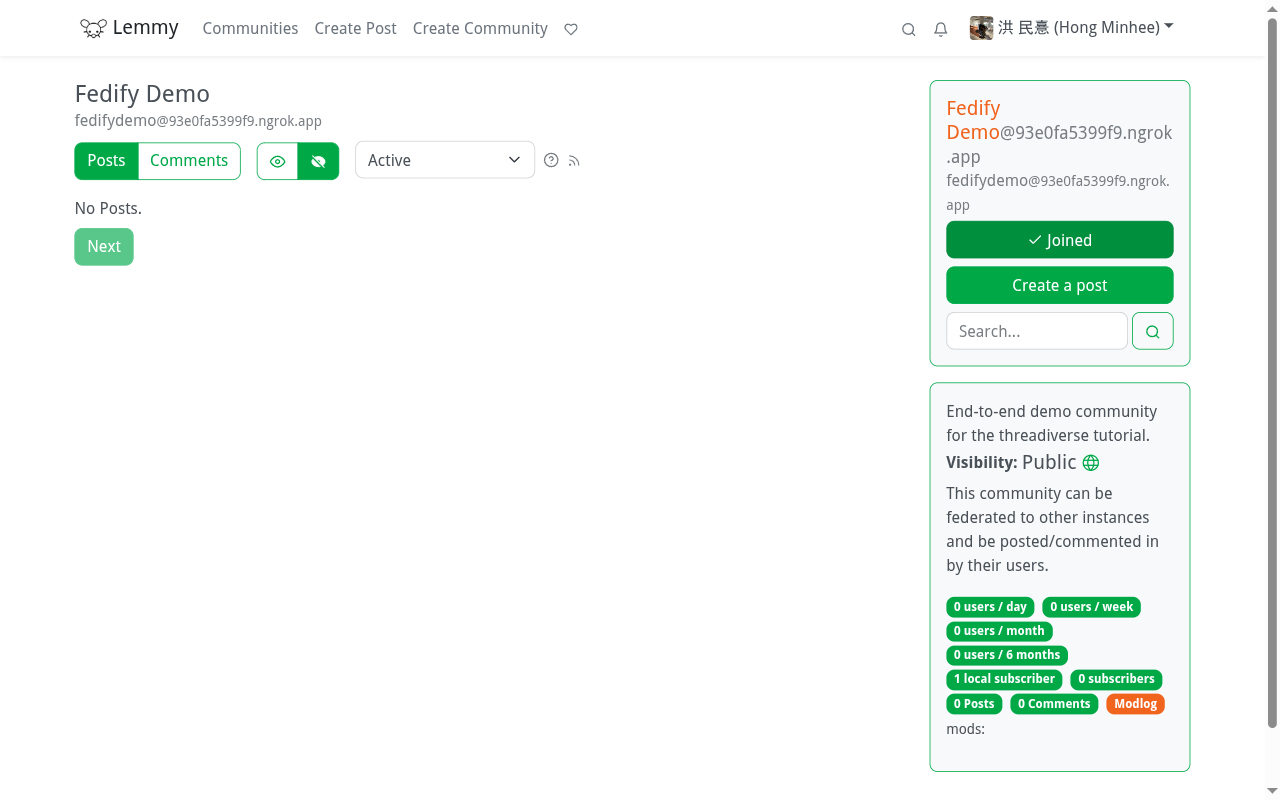Open Communities in the navbar
Viewport: 1280px width, 800px height.
point(250,28)
